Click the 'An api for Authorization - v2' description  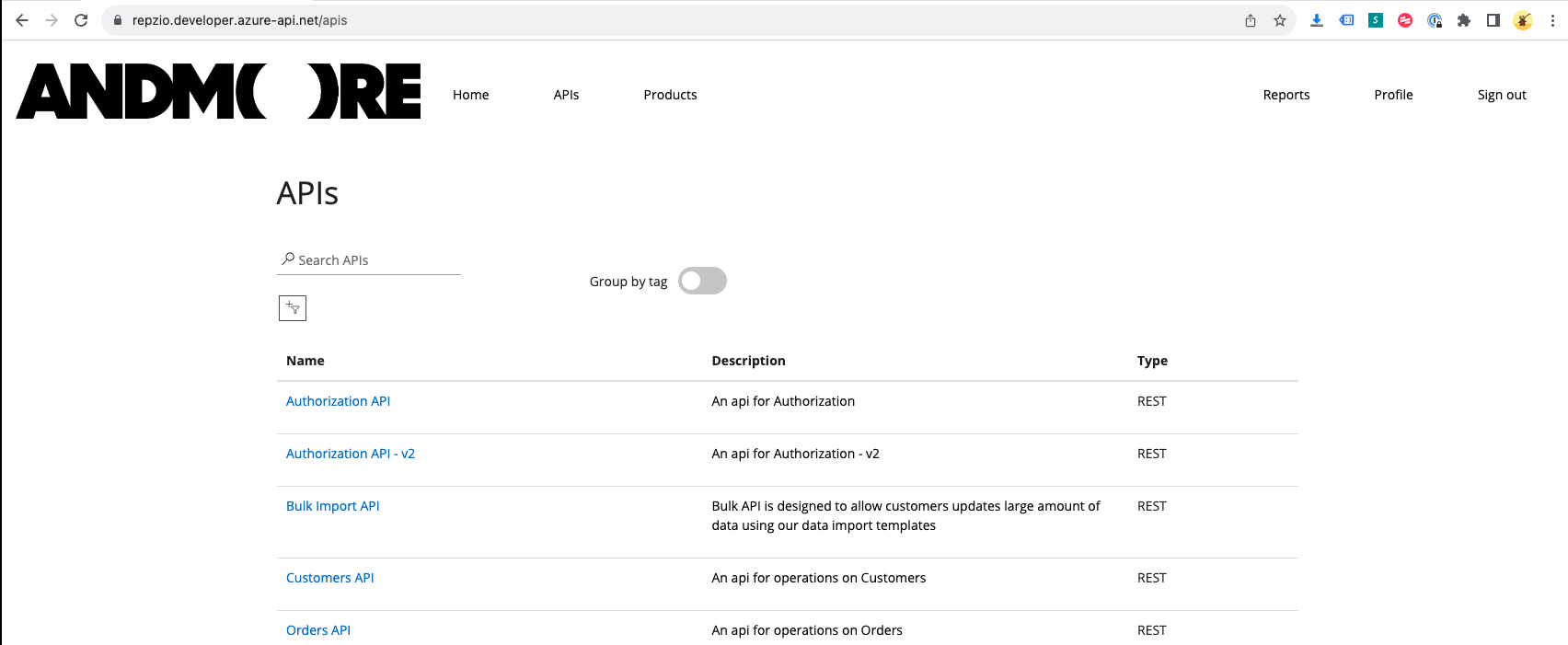795,454
